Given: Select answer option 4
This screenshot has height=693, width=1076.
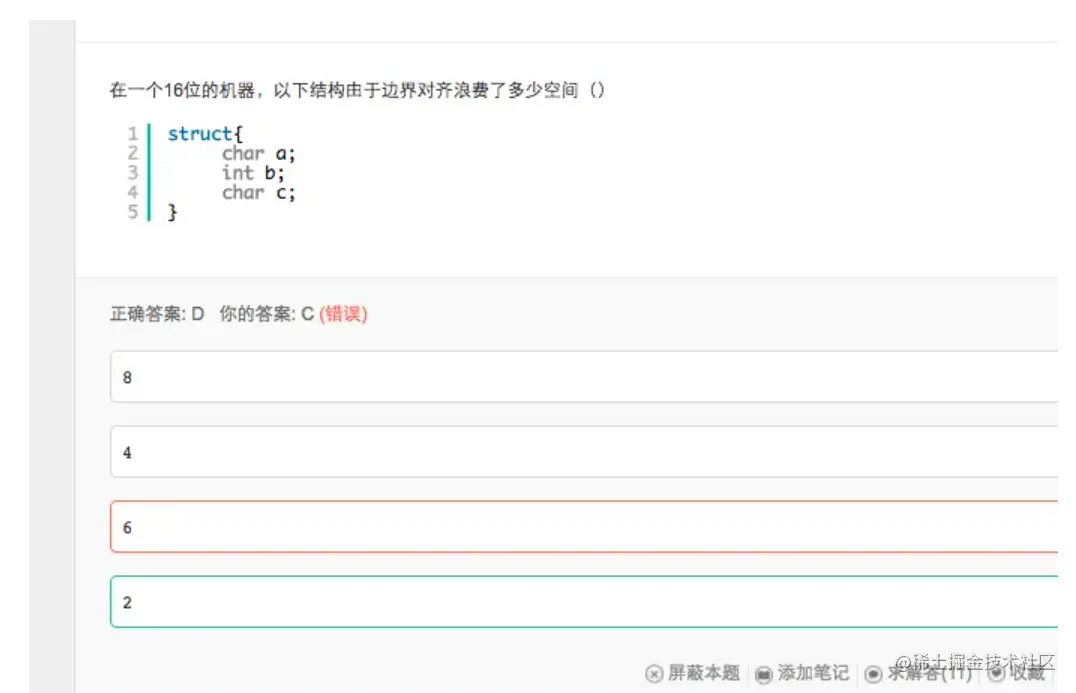Looking at the screenshot, I should click(584, 451).
